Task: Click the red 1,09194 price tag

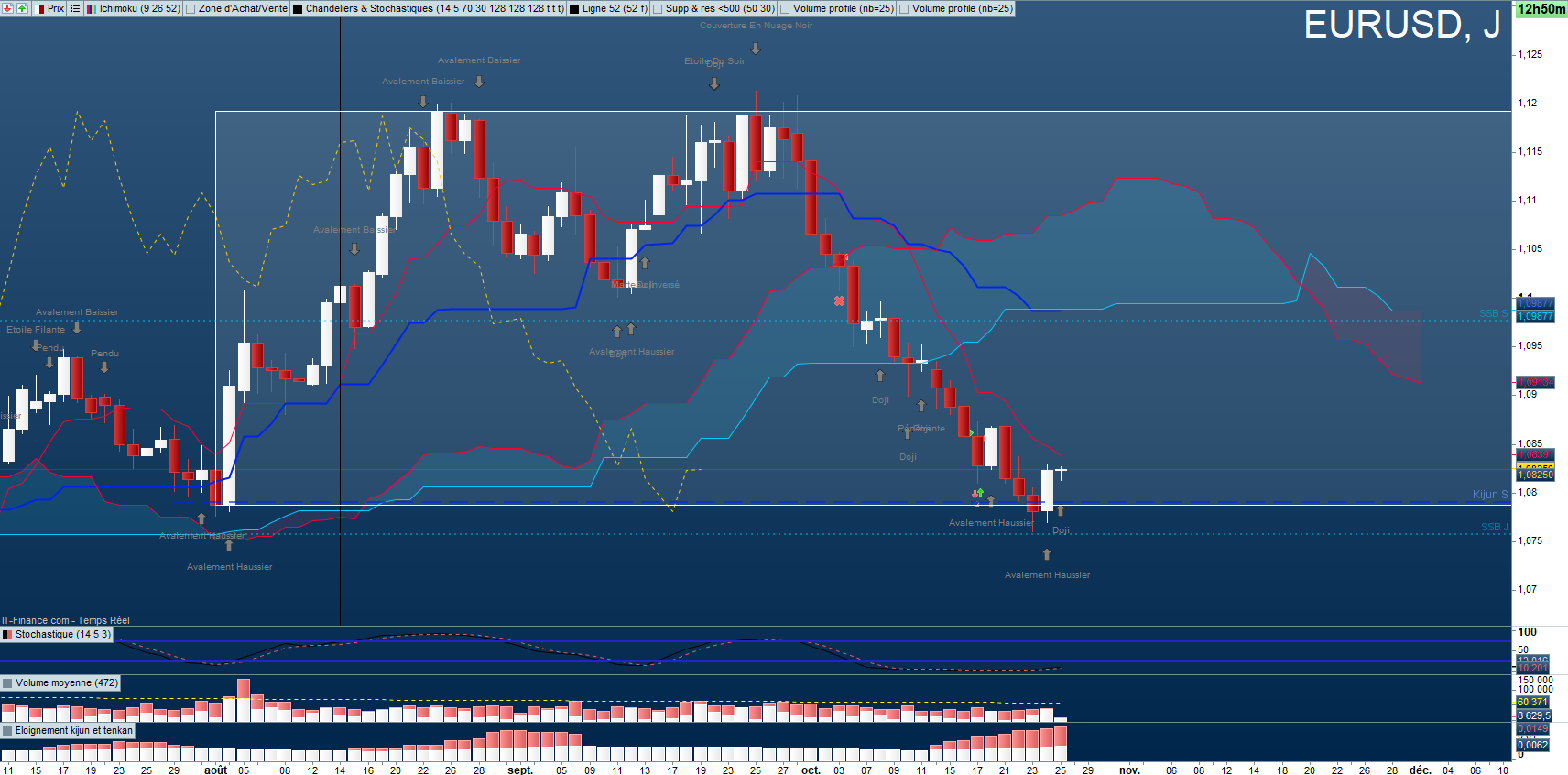Action: pos(1536,383)
